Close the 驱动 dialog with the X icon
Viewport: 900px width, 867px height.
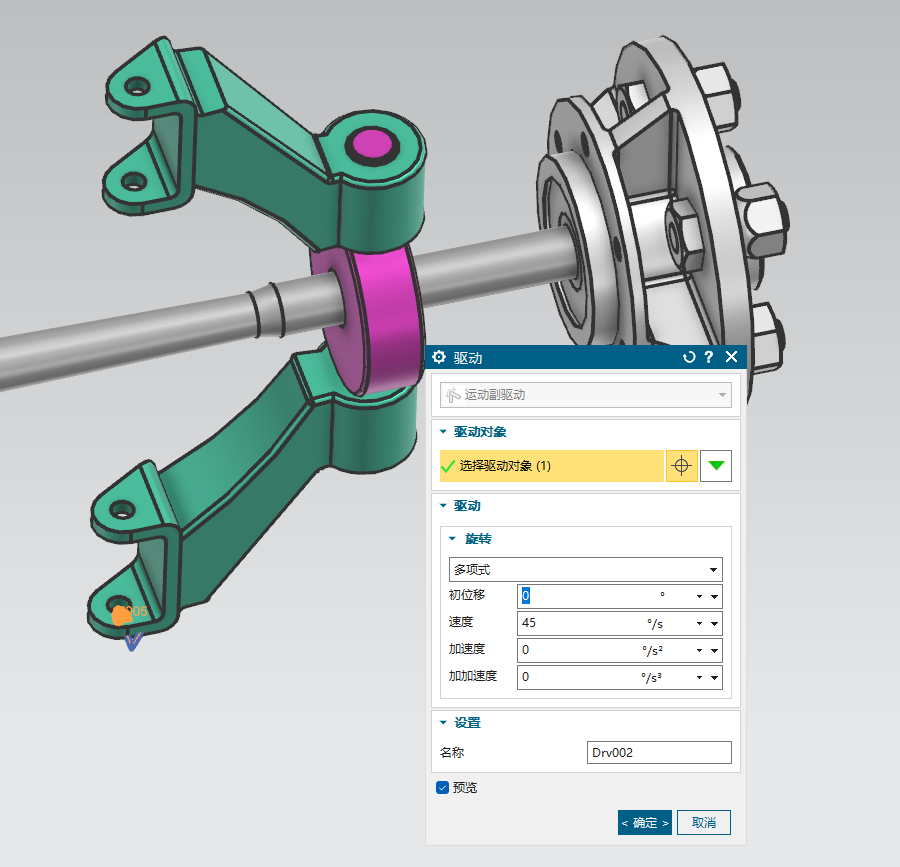(731, 357)
